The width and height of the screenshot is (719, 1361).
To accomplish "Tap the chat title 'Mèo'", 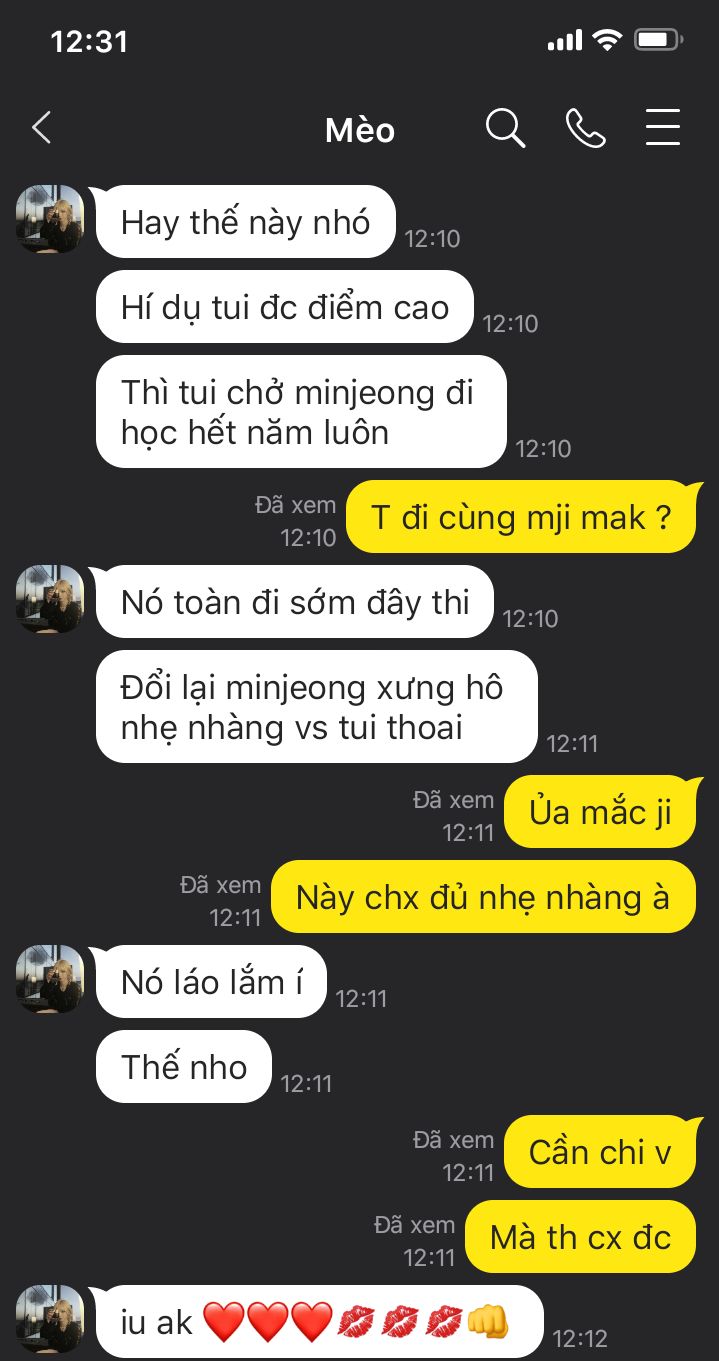I will 360,130.
